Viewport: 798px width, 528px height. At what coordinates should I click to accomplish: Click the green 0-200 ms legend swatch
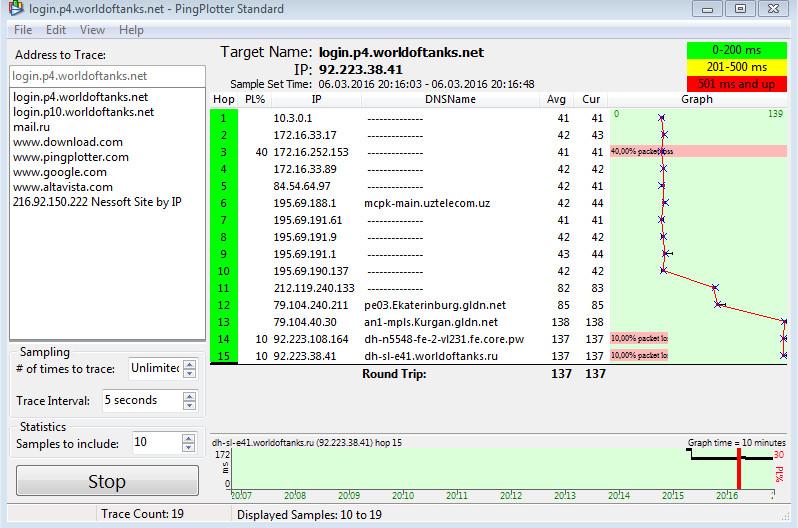pos(736,50)
